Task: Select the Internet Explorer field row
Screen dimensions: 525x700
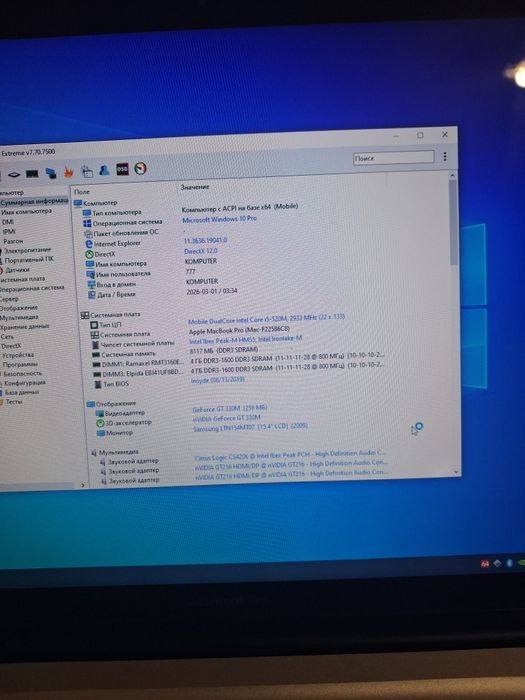Action: [112, 244]
